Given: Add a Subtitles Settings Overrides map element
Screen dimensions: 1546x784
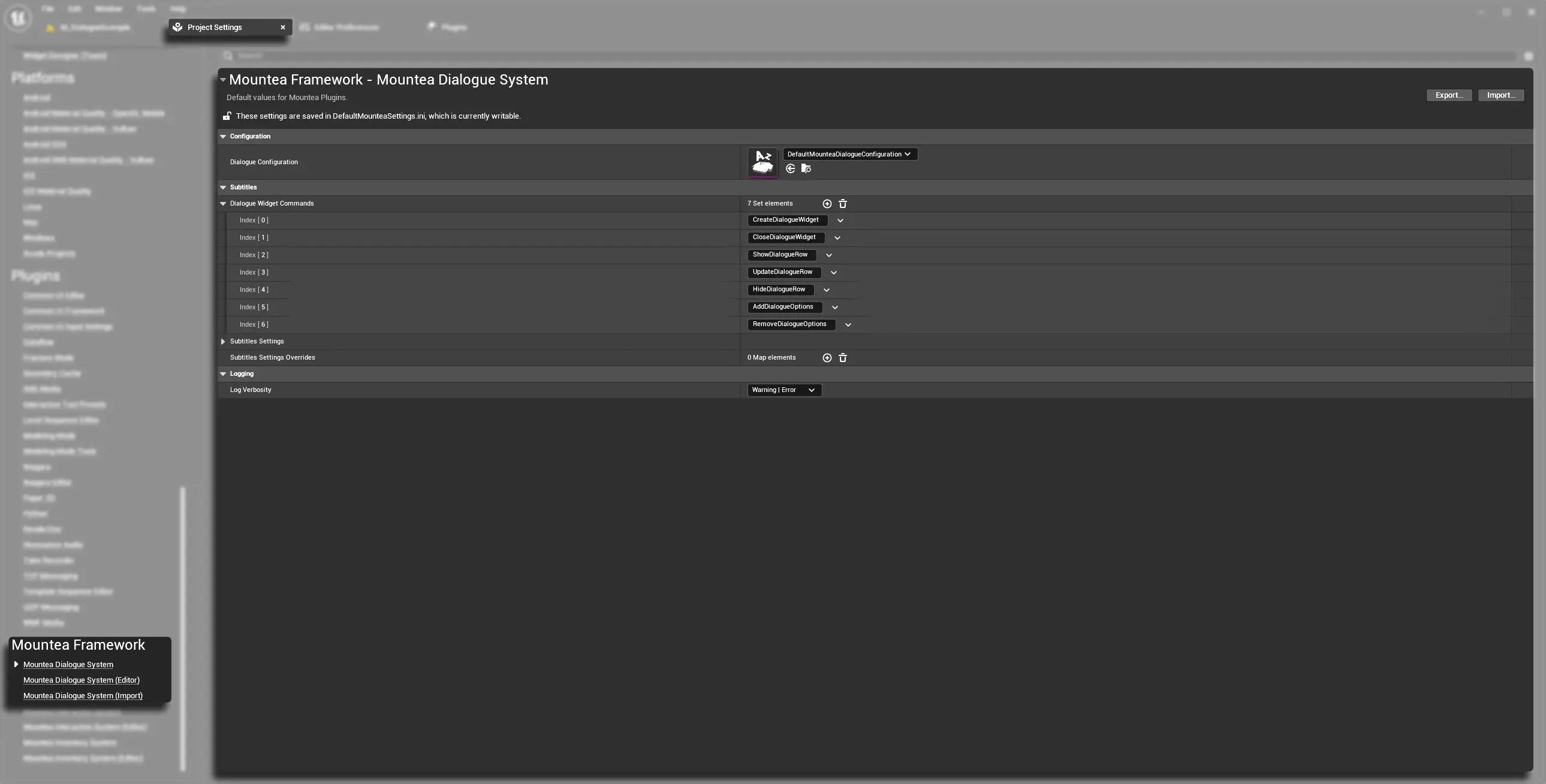Looking at the screenshot, I should (827, 358).
